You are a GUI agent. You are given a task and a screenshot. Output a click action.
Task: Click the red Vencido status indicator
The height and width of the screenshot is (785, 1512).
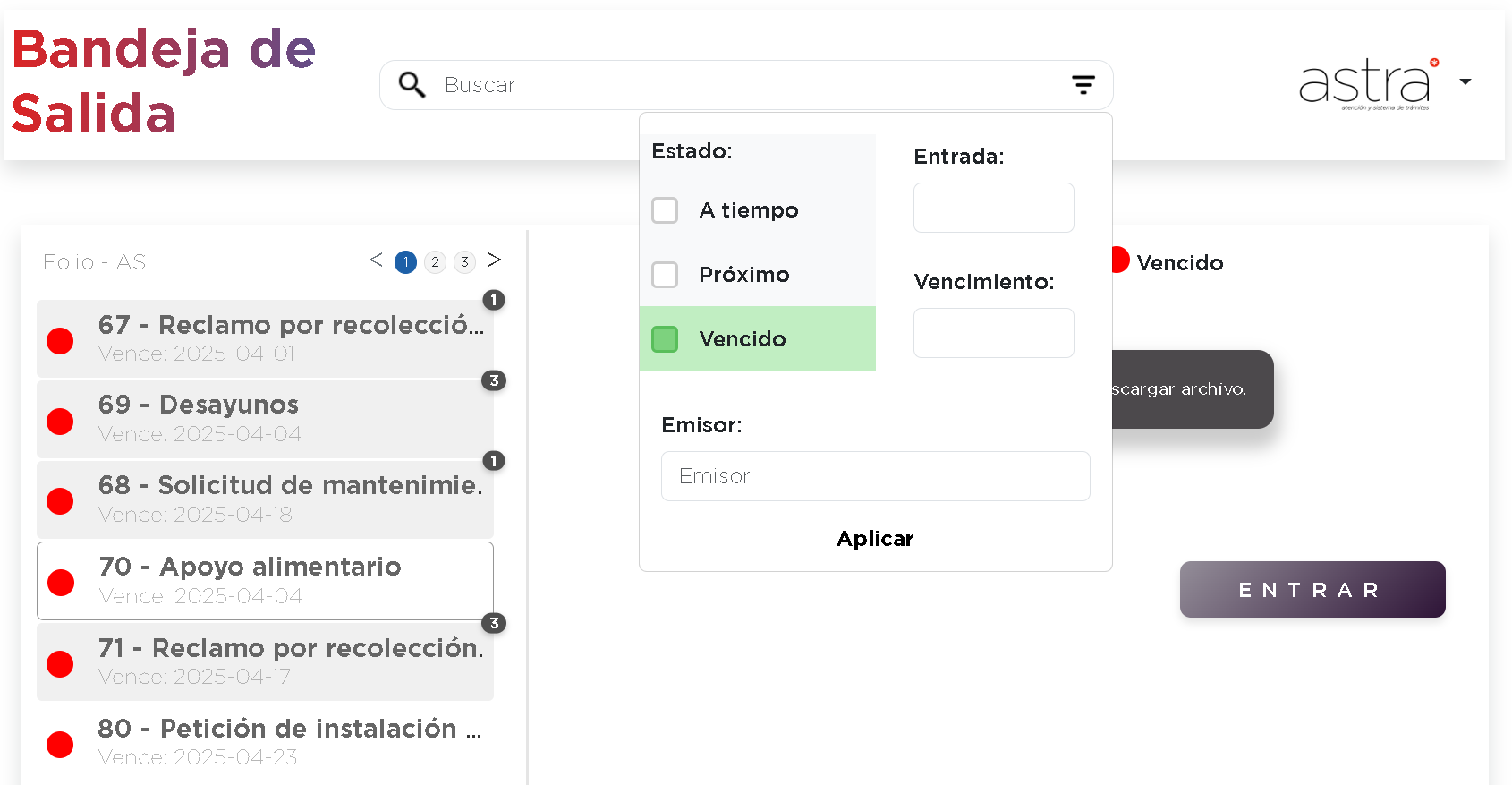tap(1120, 260)
